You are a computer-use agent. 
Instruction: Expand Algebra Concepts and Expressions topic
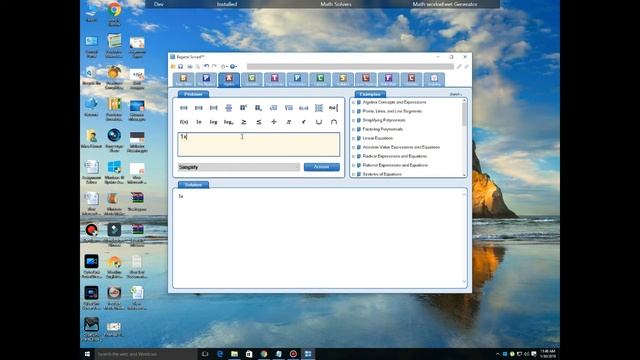coord(353,102)
